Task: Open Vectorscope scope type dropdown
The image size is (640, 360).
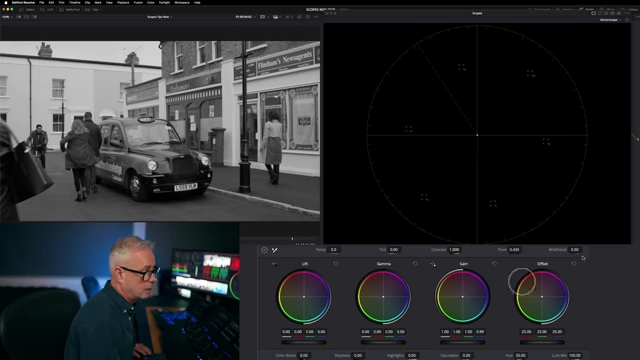Action: pyautogui.click(x=610, y=20)
